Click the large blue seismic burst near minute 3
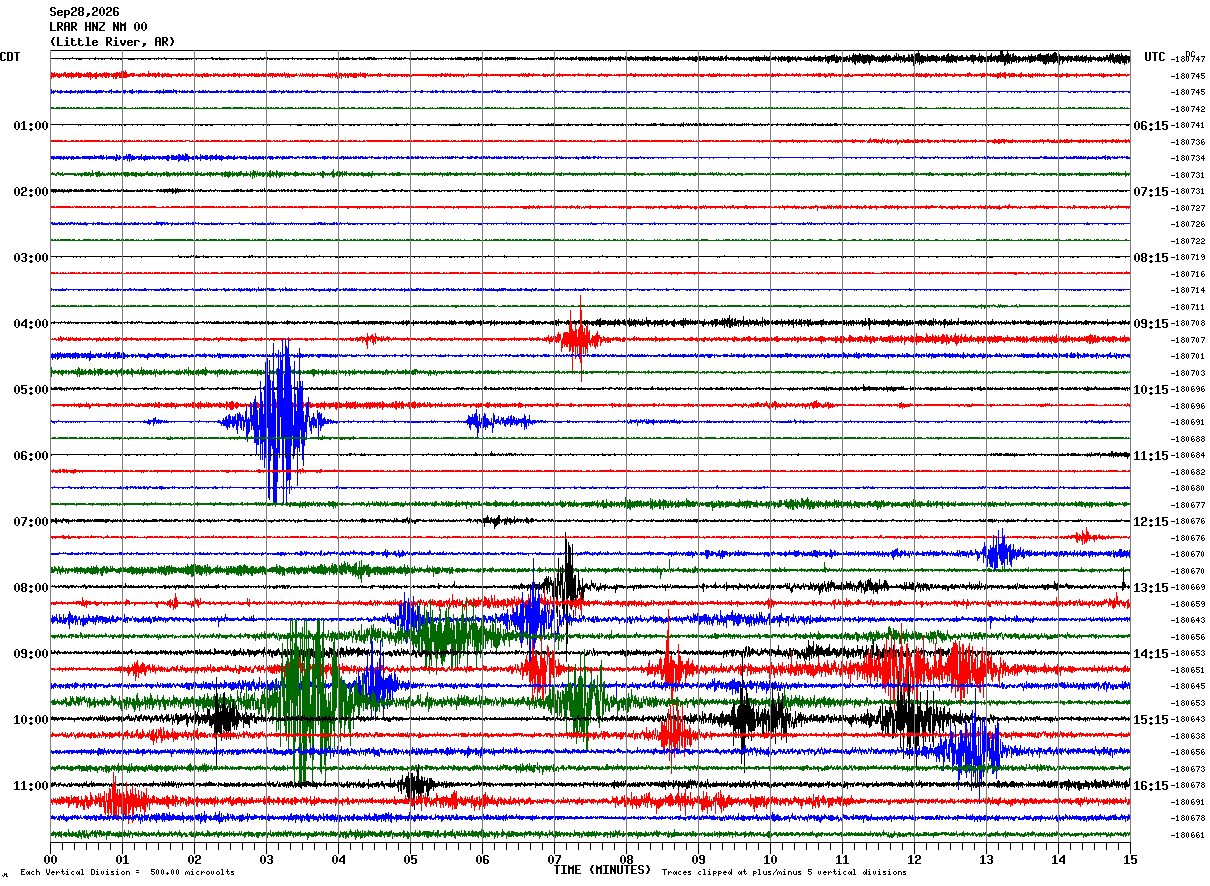The image size is (1210, 886). coord(278,422)
